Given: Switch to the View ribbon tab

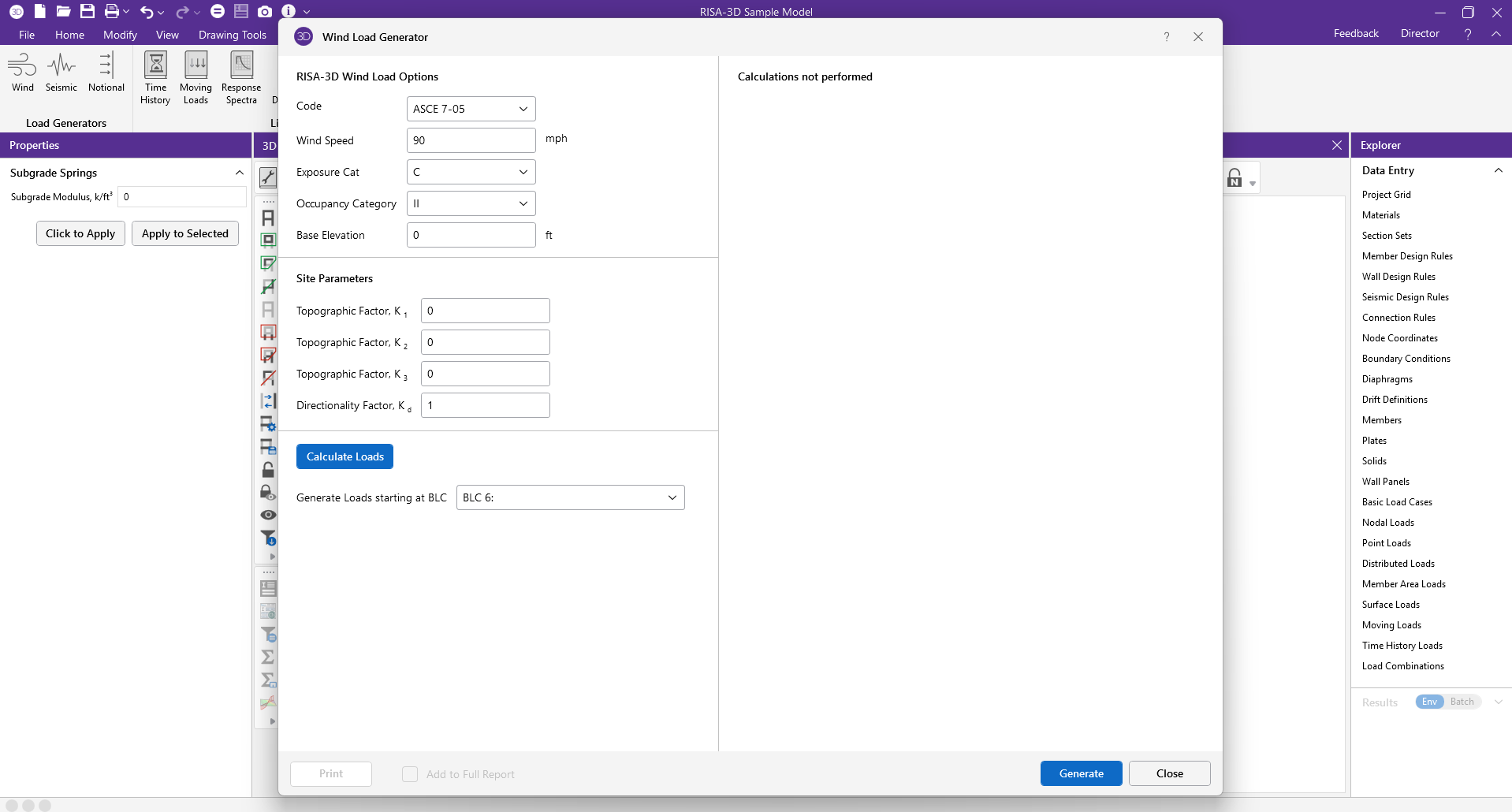Looking at the screenshot, I should pos(167,35).
